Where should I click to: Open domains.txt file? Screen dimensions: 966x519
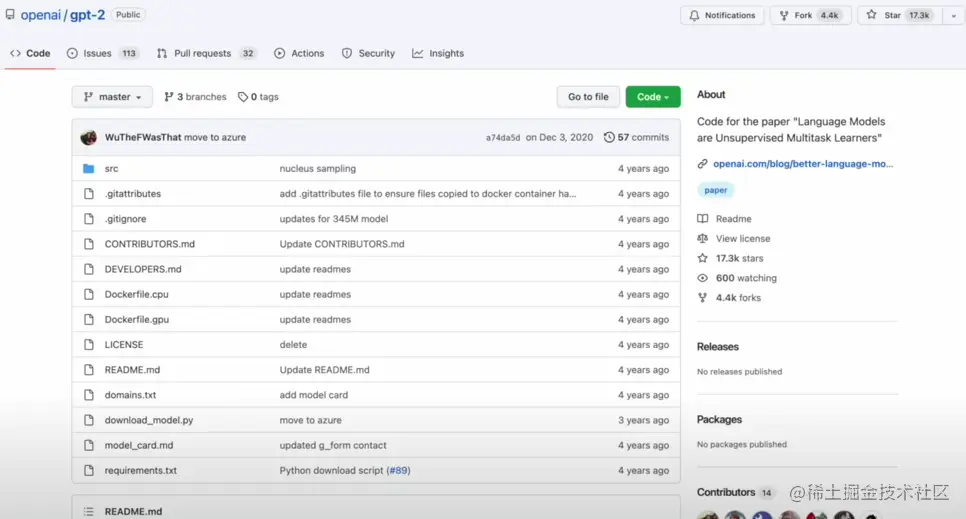click(x=130, y=395)
